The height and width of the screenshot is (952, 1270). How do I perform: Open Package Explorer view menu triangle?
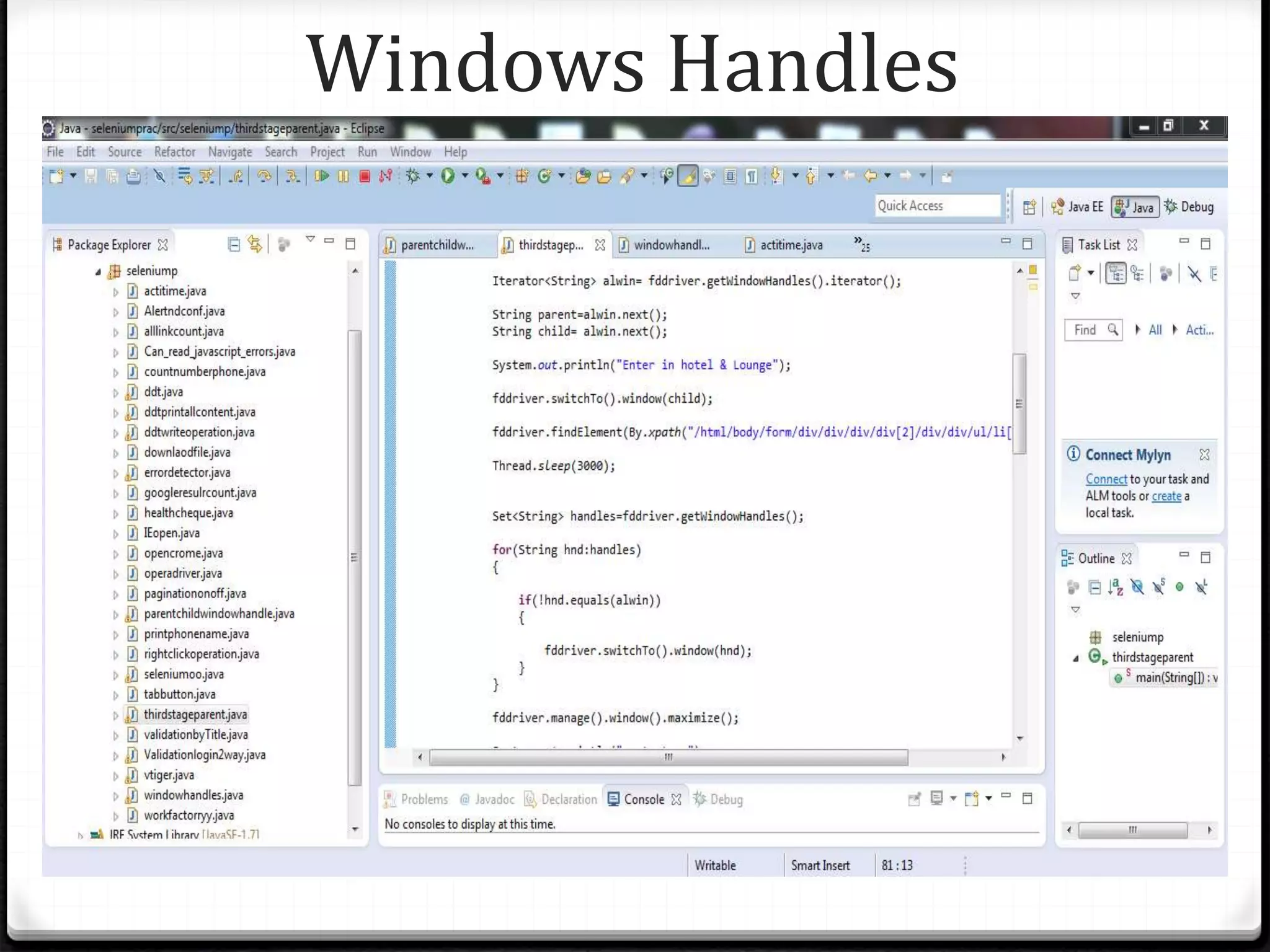click(310, 239)
